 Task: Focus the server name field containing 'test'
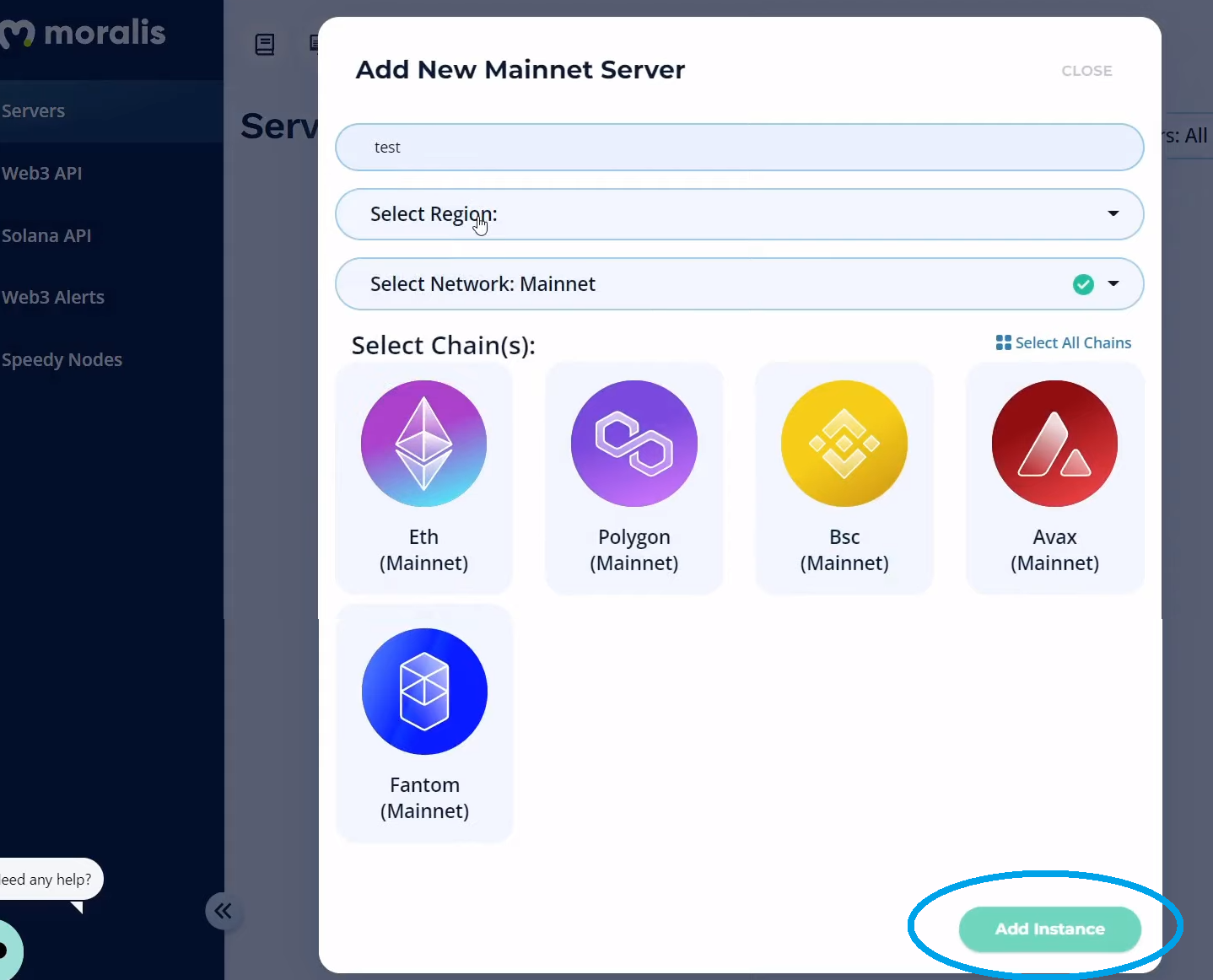739,148
